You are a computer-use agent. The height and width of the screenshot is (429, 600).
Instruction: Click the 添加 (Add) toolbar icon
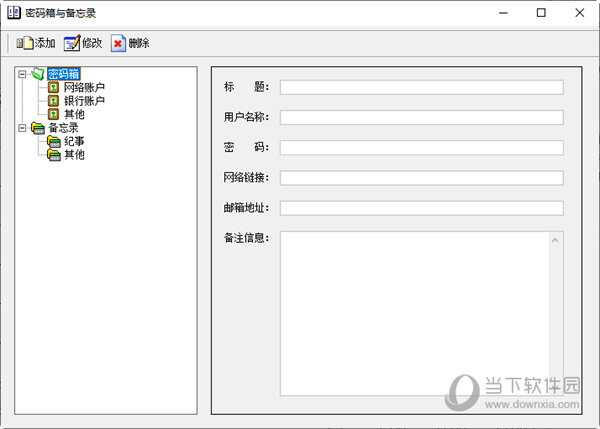[x=25, y=43]
